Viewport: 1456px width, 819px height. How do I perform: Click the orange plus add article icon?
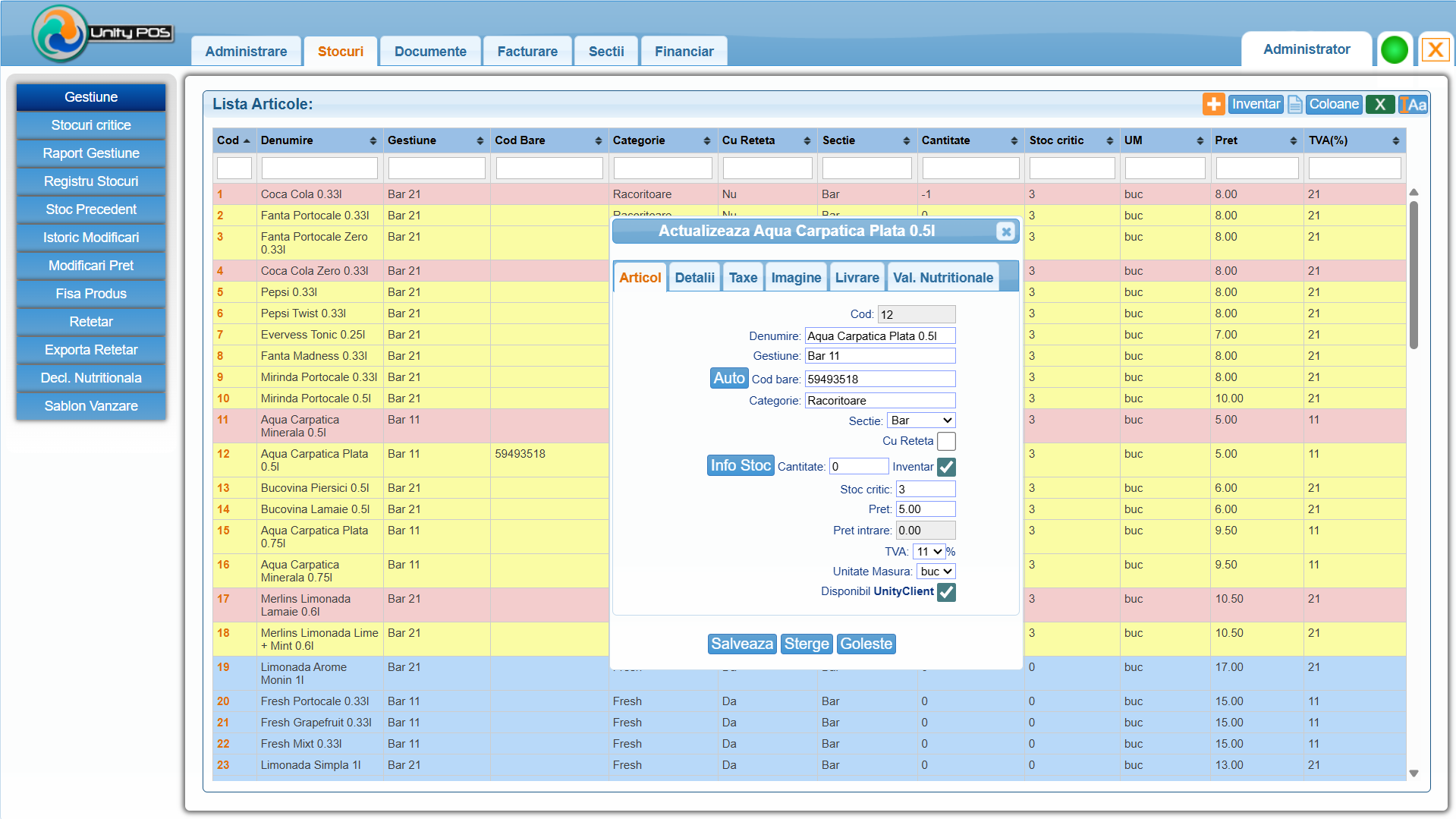coord(1213,105)
